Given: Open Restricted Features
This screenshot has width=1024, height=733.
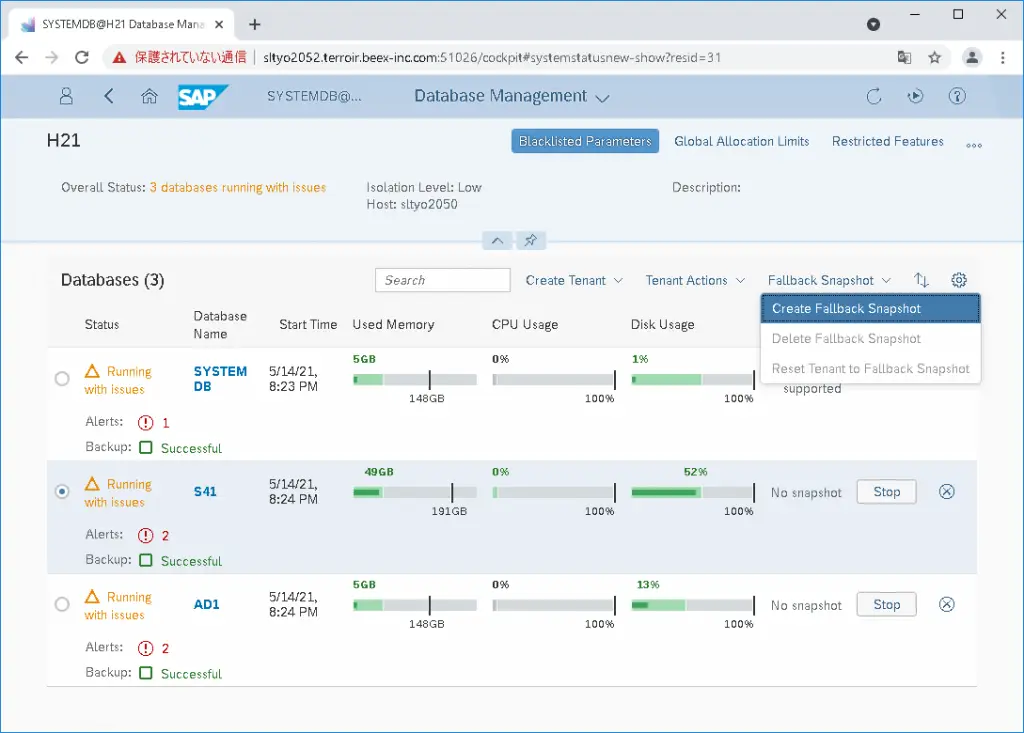Looking at the screenshot, I should click(x=888, y=141).
